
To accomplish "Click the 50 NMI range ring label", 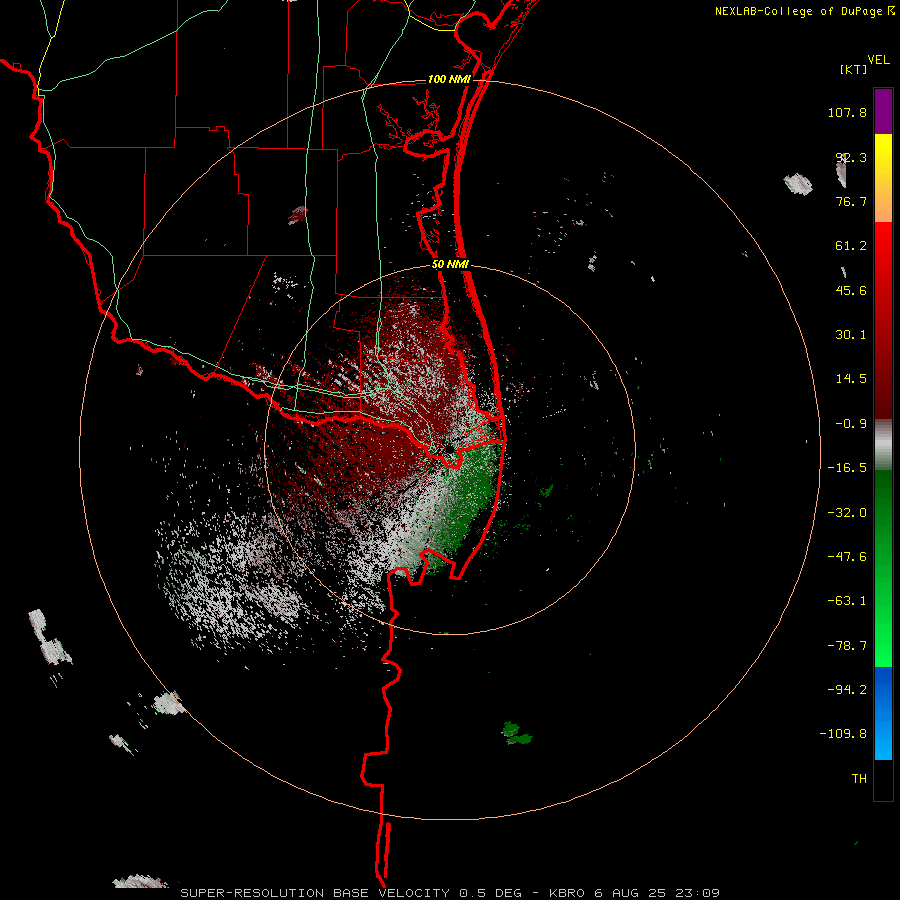I will (x=451, y=265).
